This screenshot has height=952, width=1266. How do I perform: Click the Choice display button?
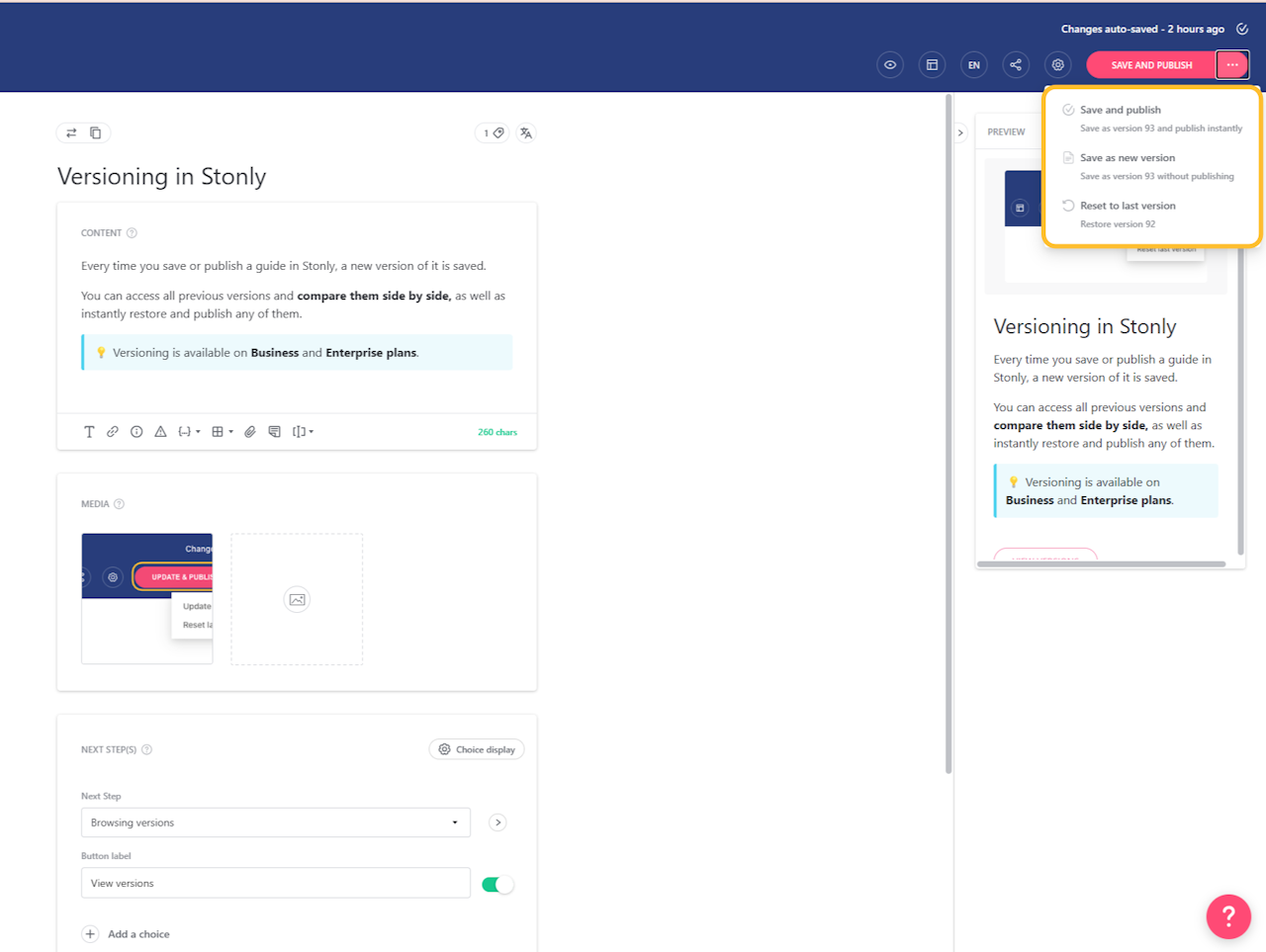(x=477, y=749)
